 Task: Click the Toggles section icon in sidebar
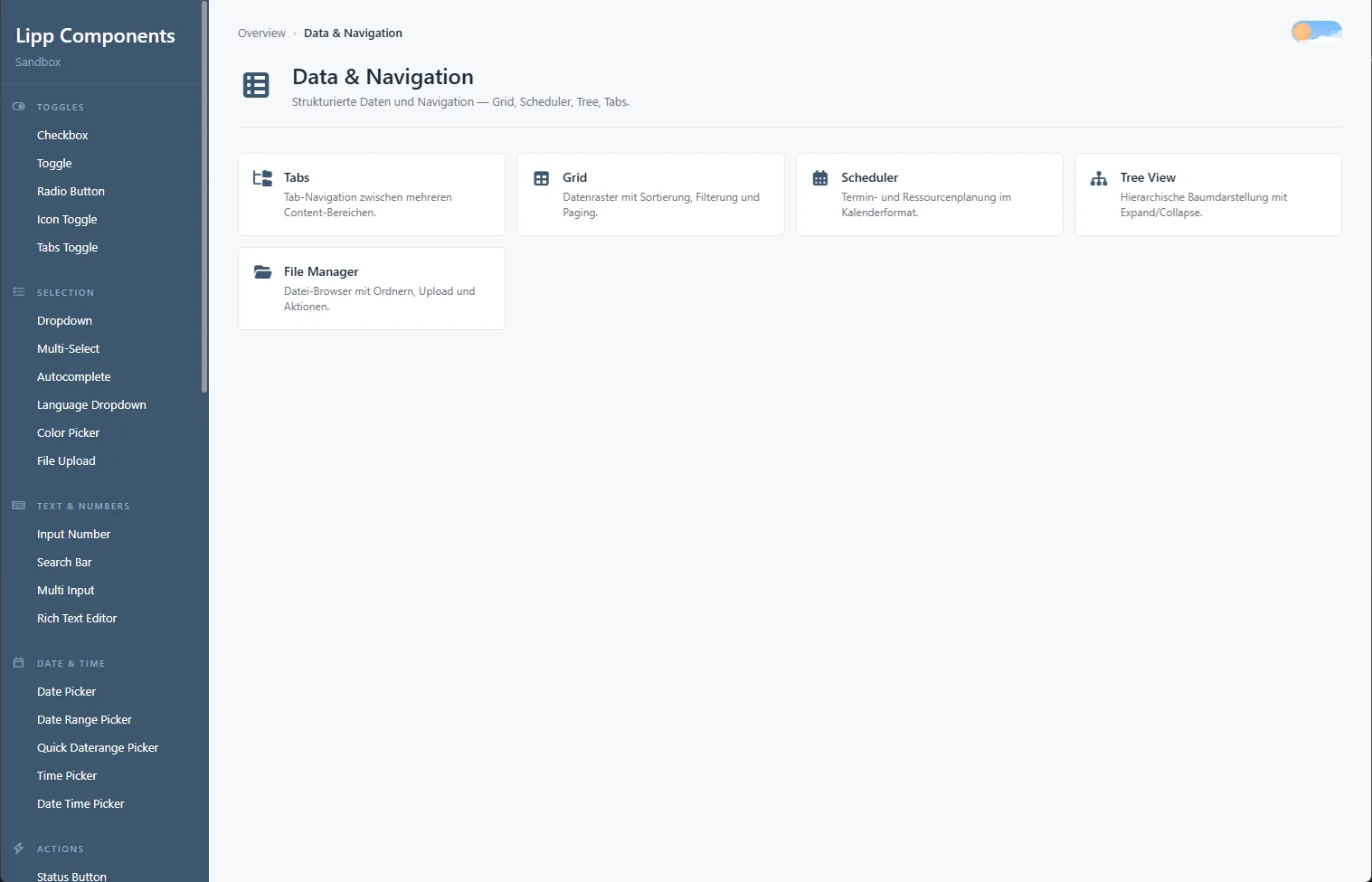click(x=18, y=107)
